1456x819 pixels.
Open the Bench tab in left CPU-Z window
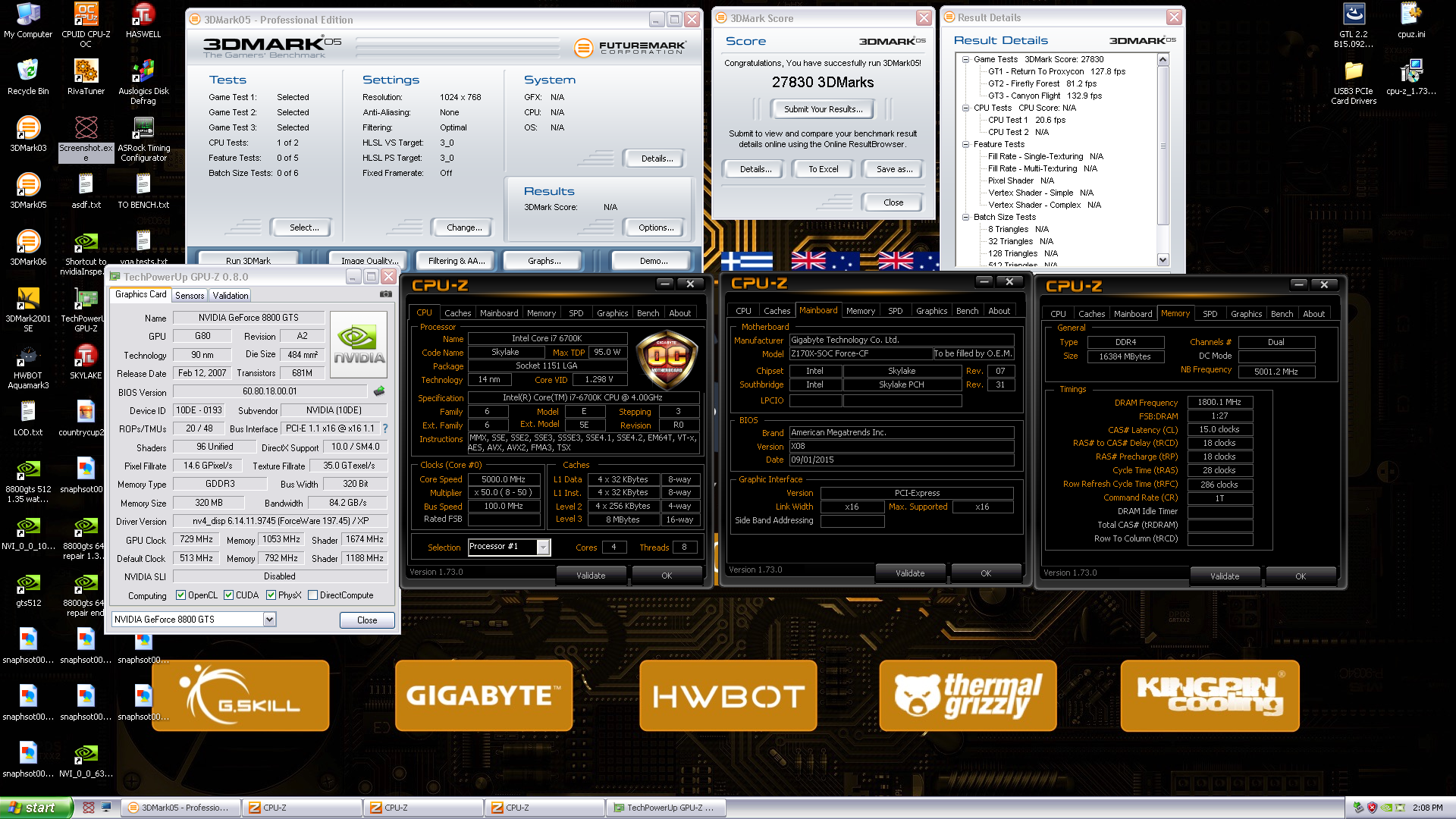coord(648,313)
